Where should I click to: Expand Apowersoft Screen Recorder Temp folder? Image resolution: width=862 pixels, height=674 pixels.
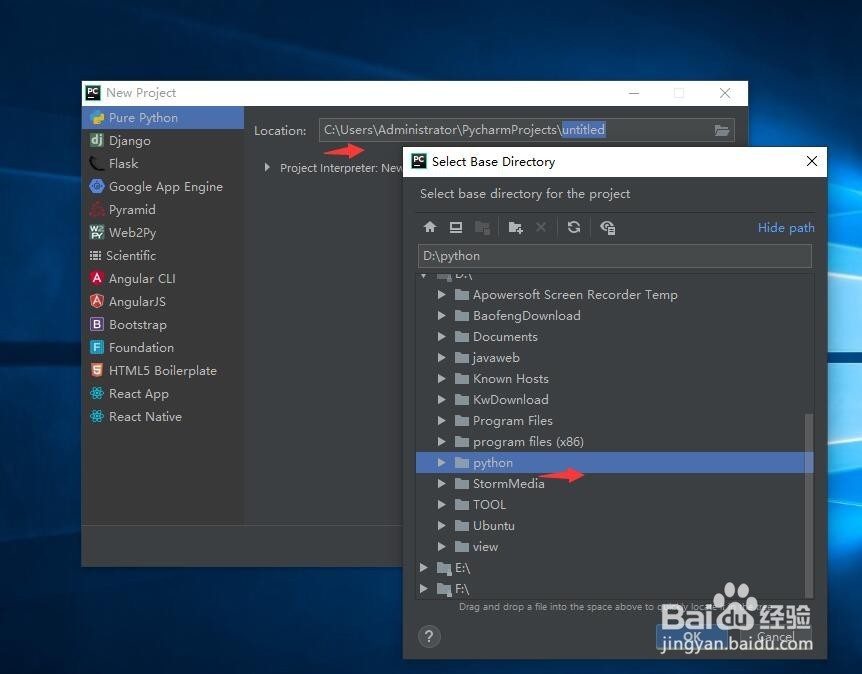(441, 295)
